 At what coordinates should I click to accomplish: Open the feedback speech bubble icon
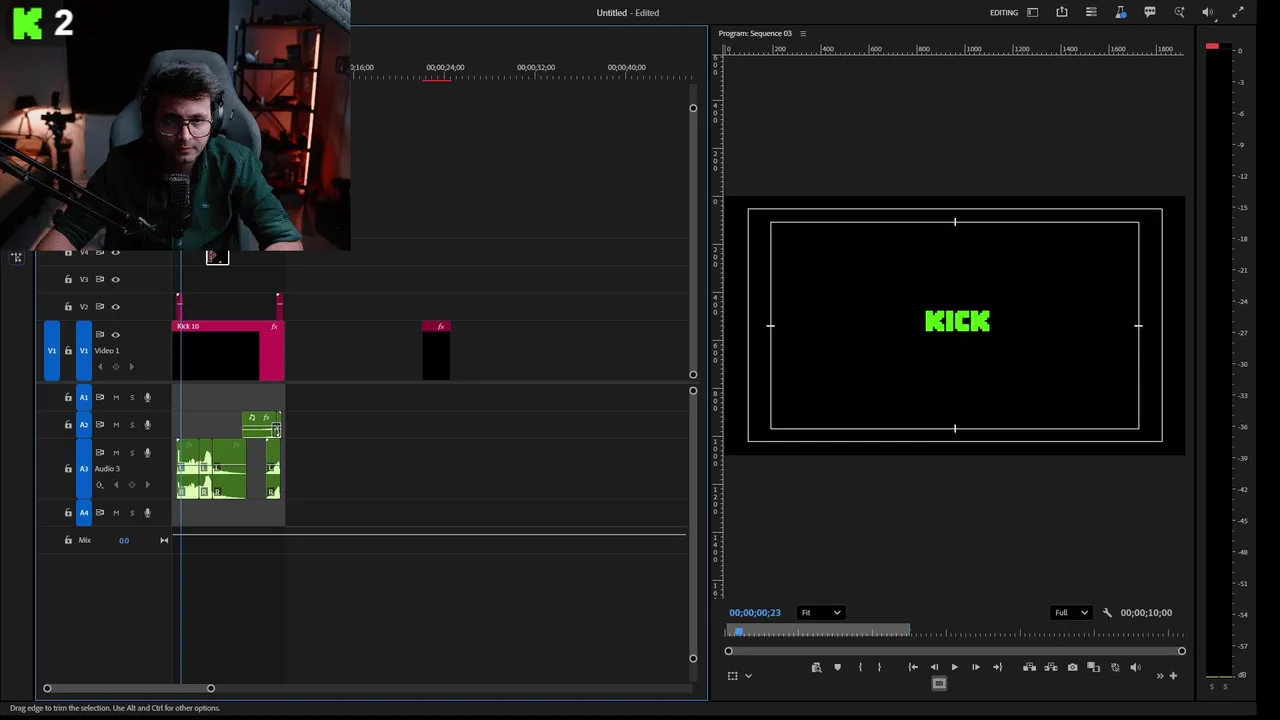pyautogui.click(x=1150, y=12)
